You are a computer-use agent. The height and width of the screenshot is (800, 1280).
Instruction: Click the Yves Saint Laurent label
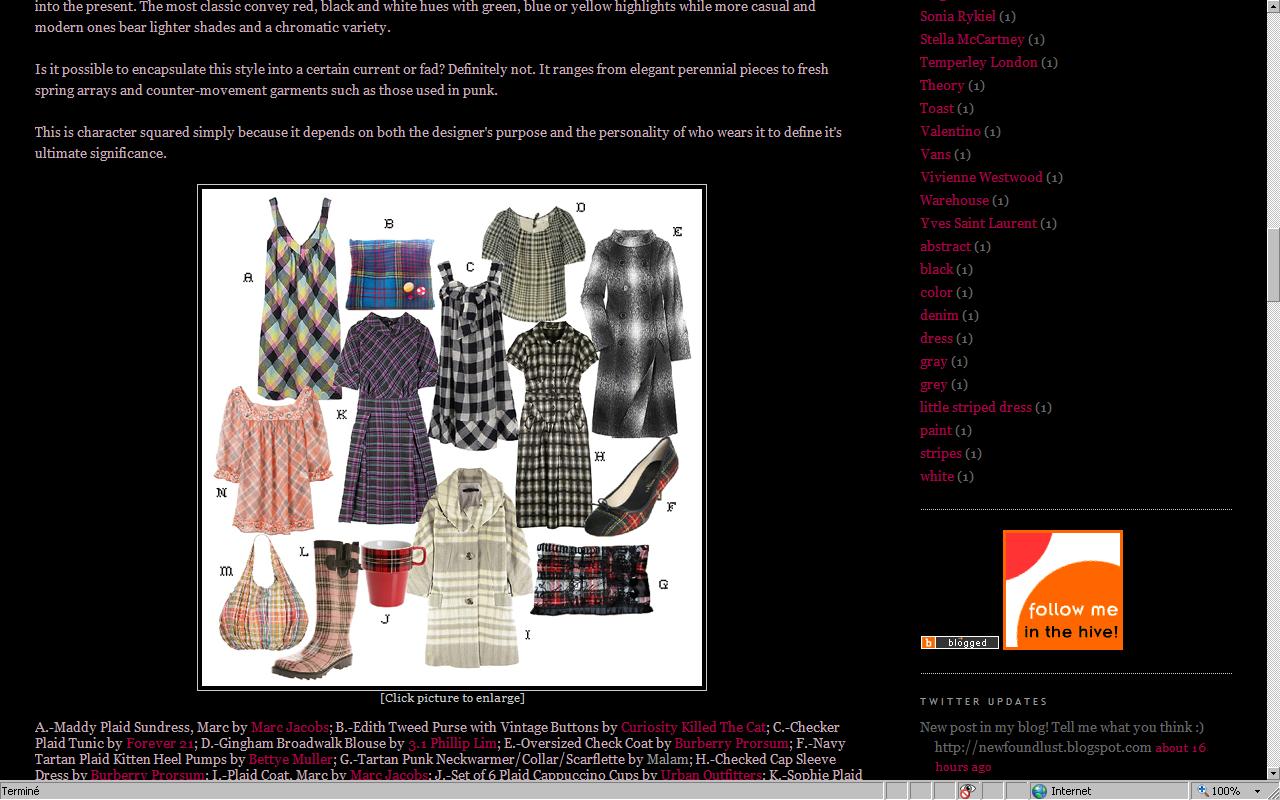click(978, 223)
